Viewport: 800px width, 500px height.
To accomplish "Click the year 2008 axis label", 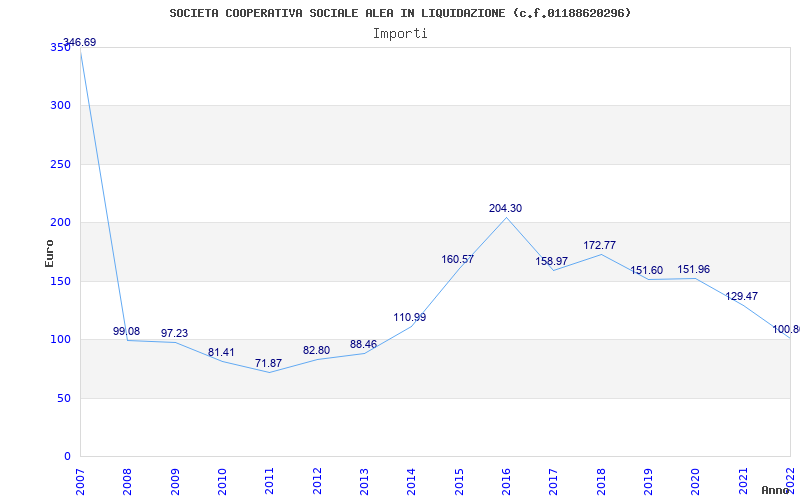I will click(128, 482).
